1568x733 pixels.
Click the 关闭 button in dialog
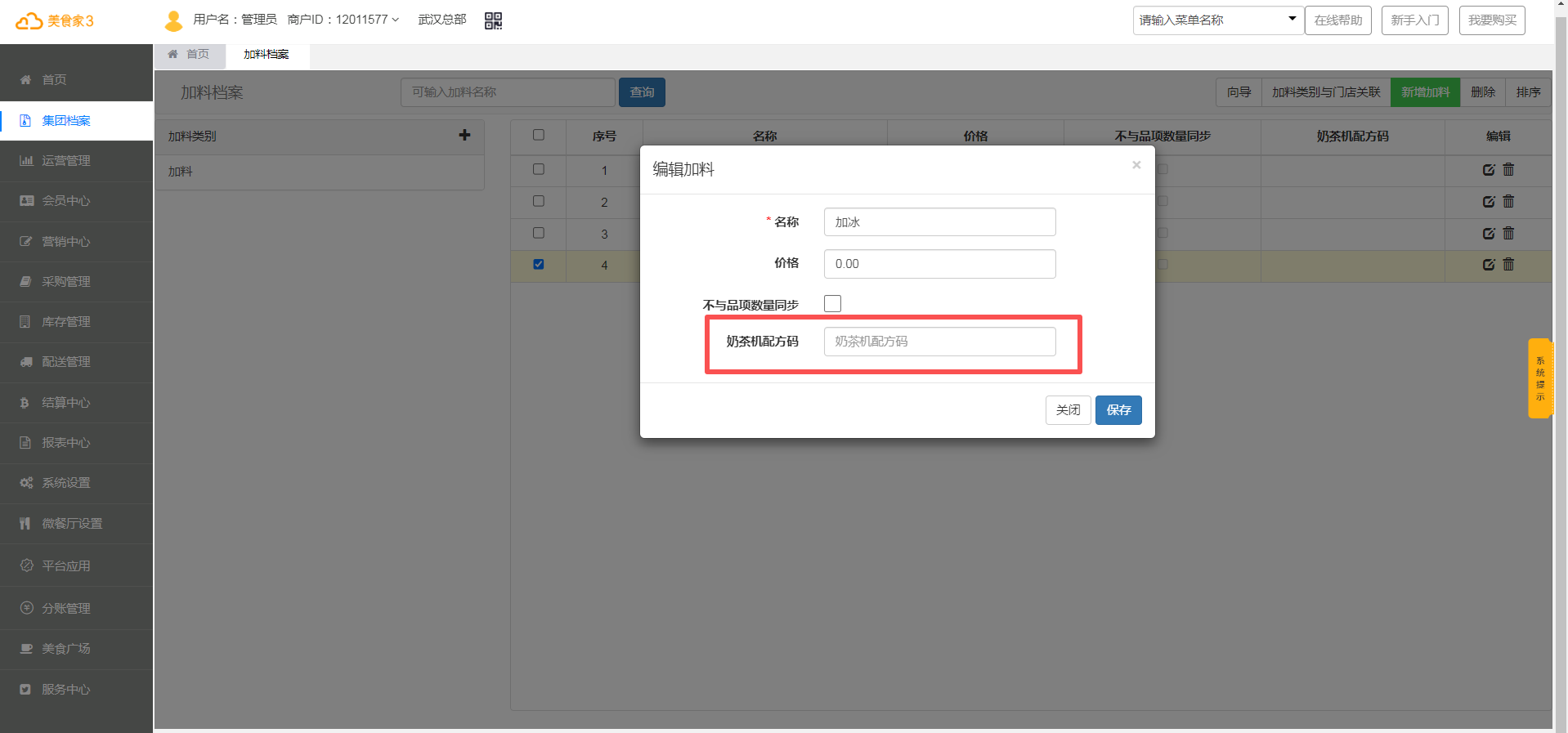[x=1068, y=410]
